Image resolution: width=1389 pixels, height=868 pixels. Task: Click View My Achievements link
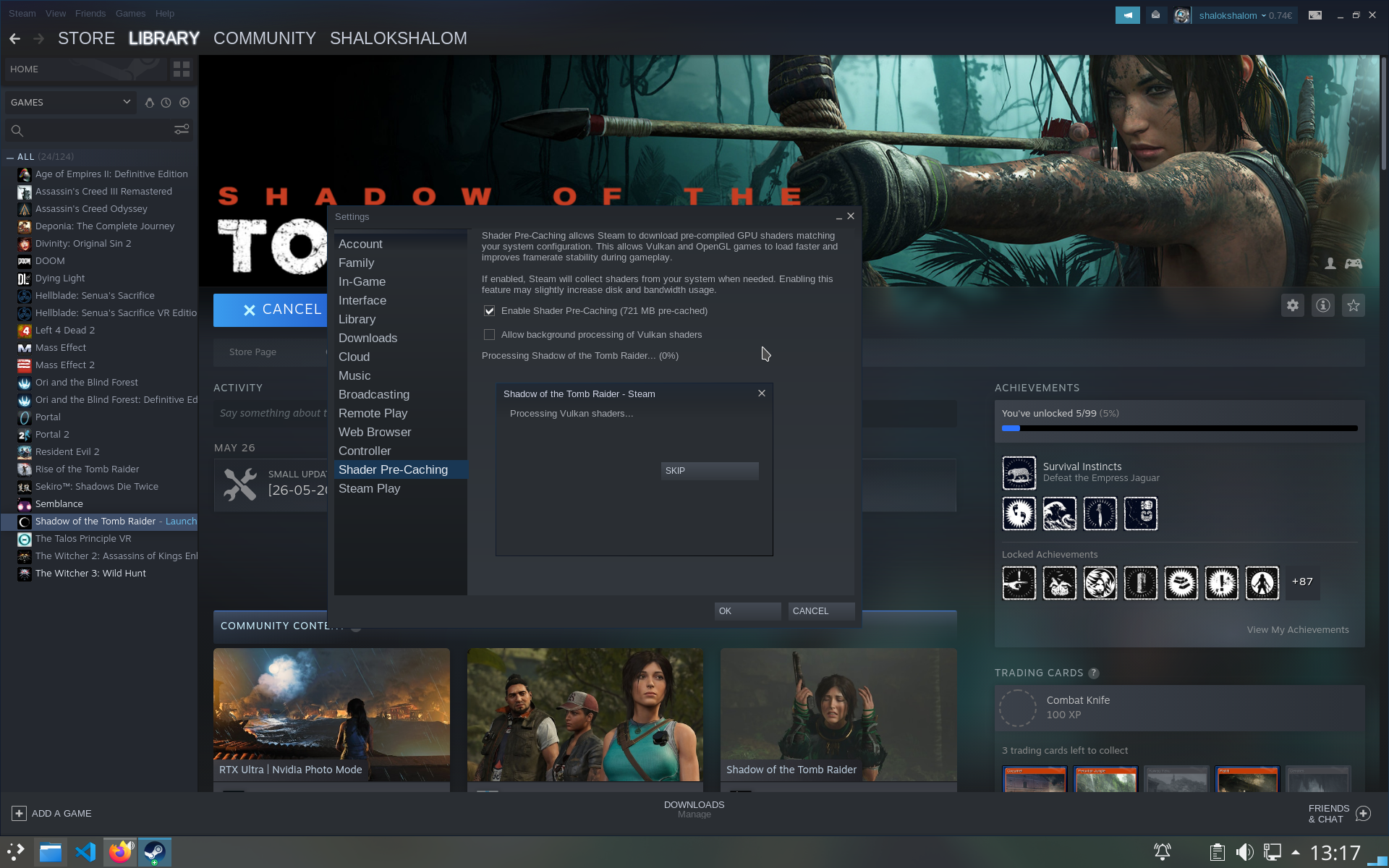pos(1297,629)
